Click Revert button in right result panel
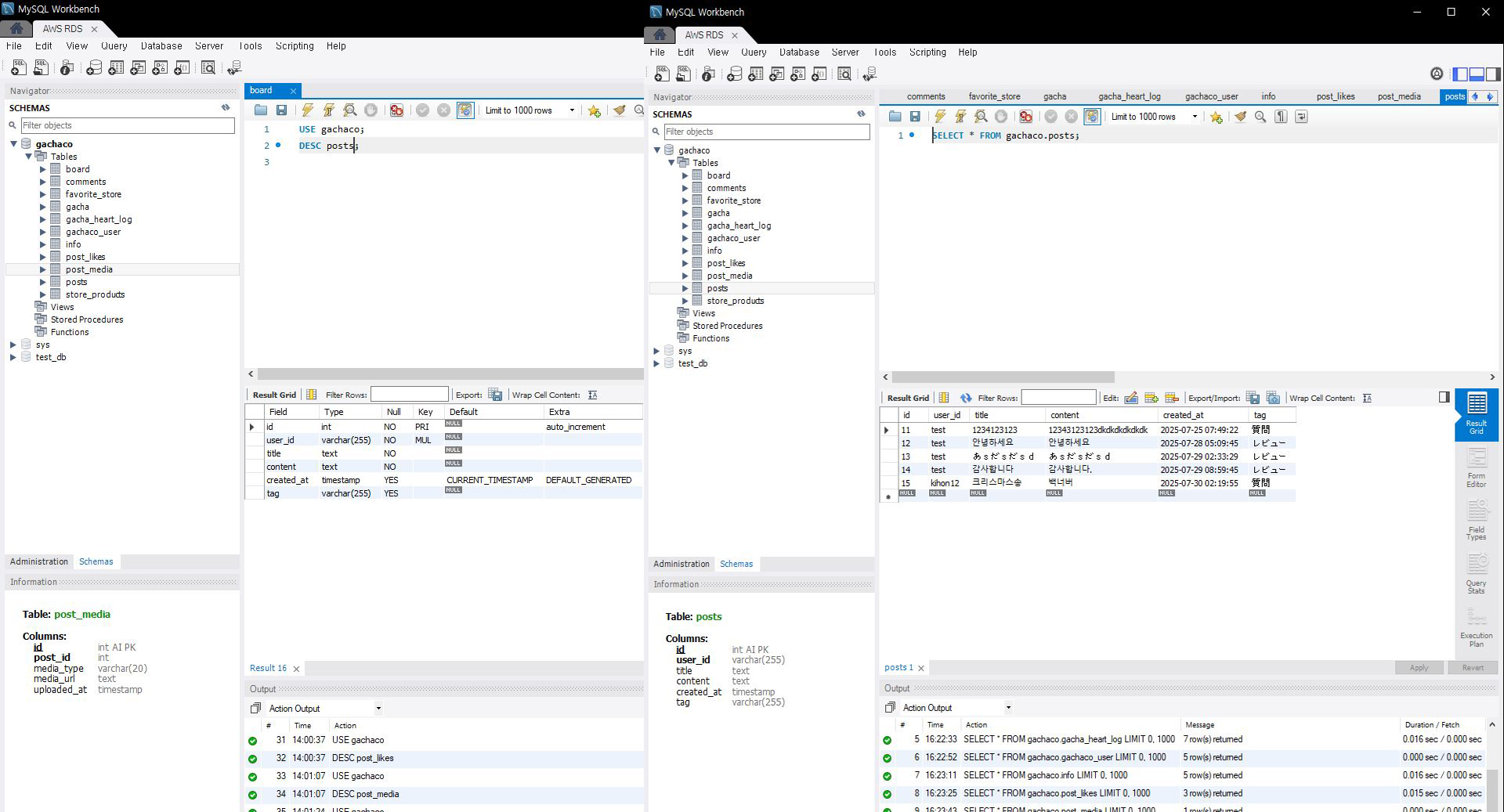Image resolution: width=1504 pixels, height=812 pixels. [x=1472, y=668]
